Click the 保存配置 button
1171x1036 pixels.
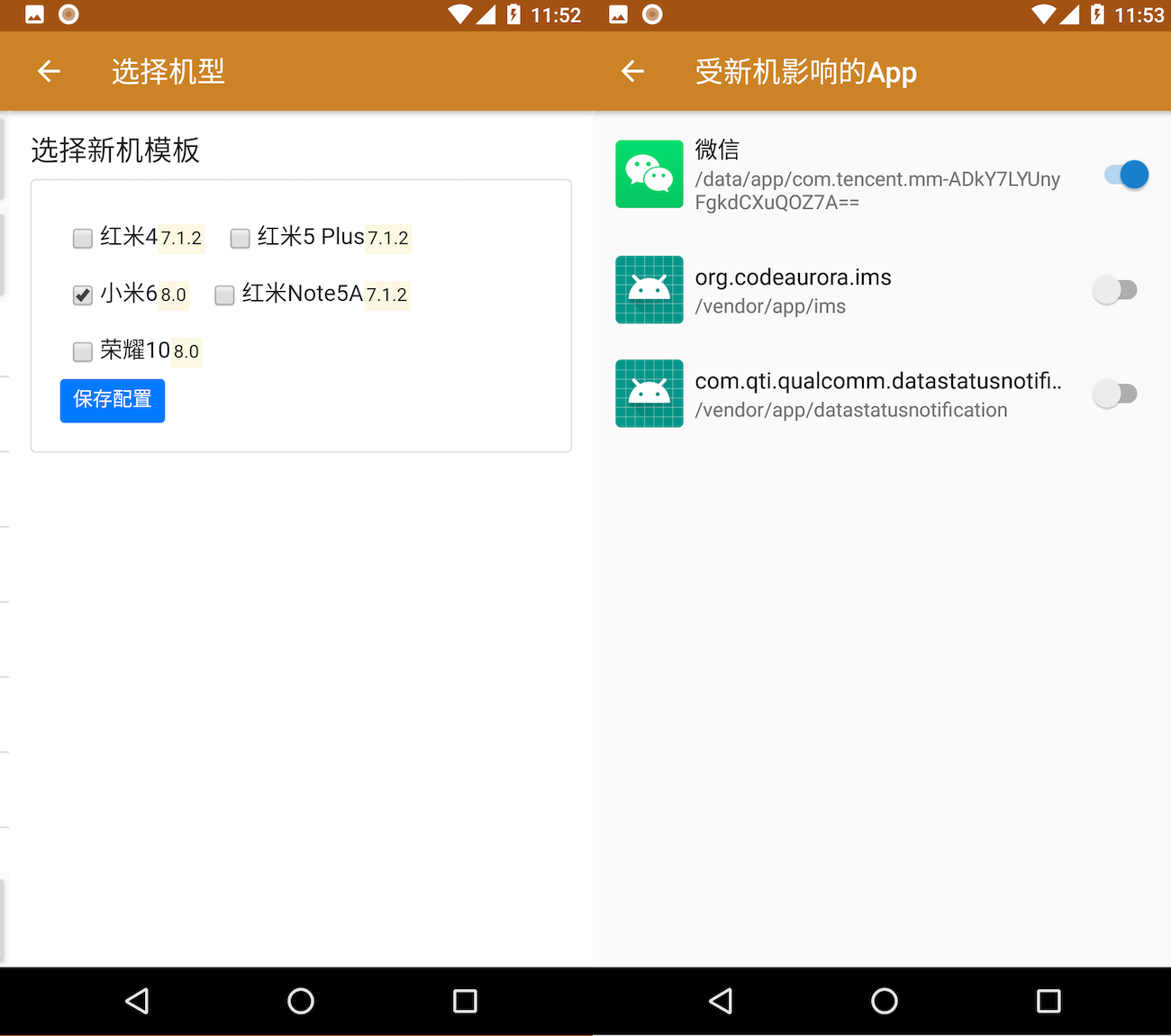113,400
